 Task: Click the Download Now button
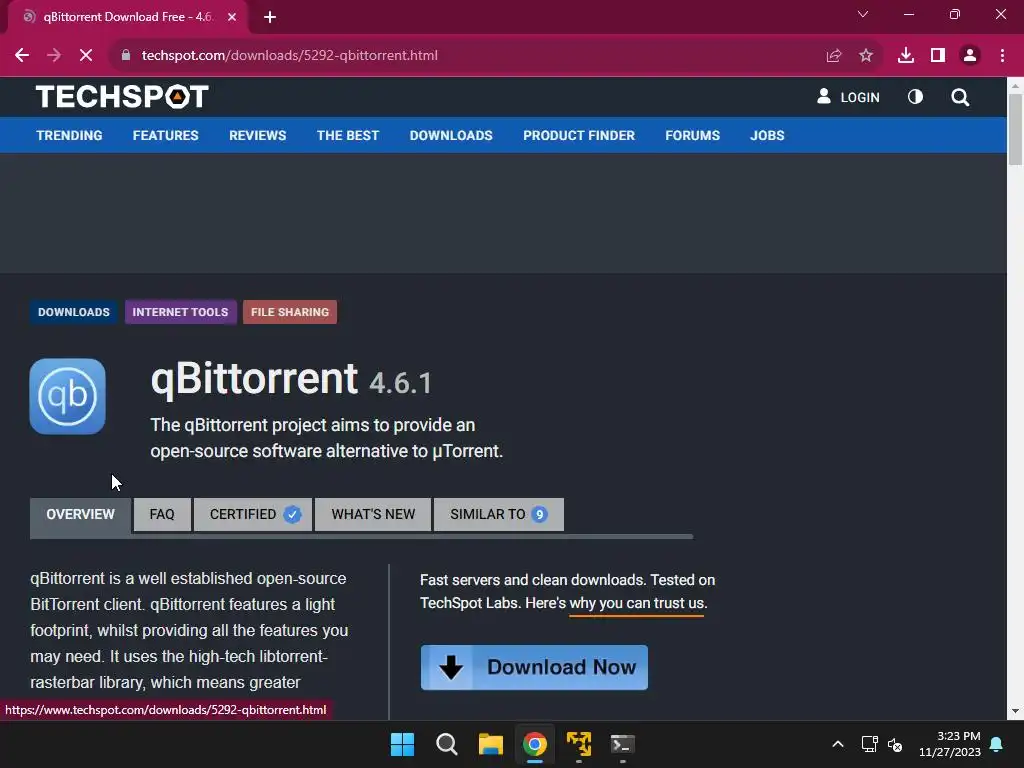(x=534, y=667)
